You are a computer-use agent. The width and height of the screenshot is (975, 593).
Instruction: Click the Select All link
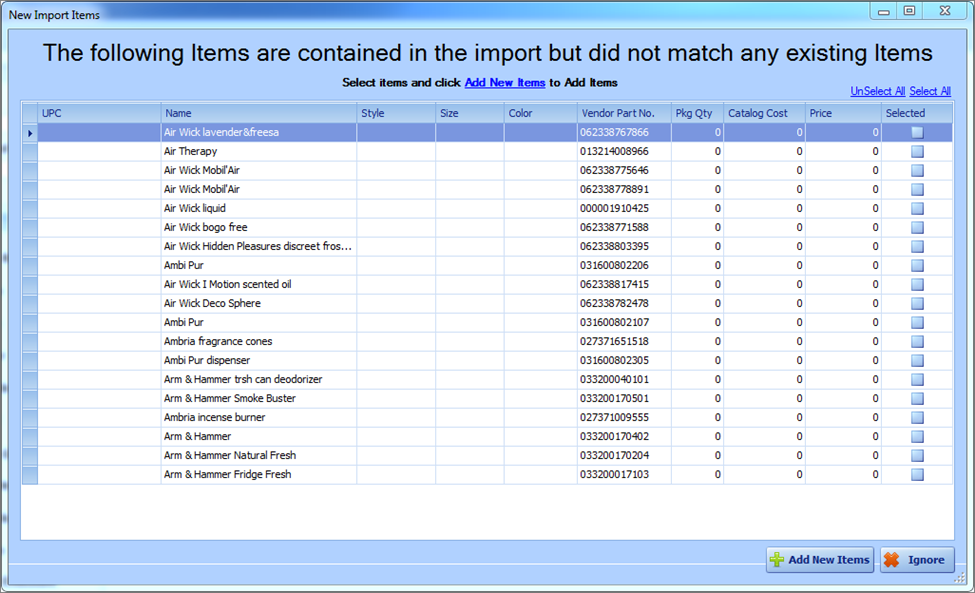930,92
